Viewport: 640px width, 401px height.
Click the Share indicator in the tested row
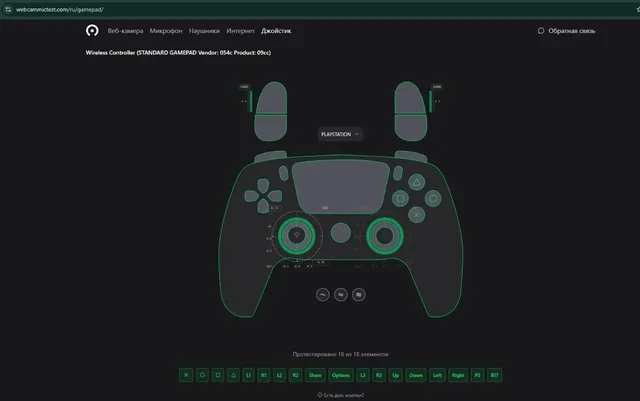(315, 375)
